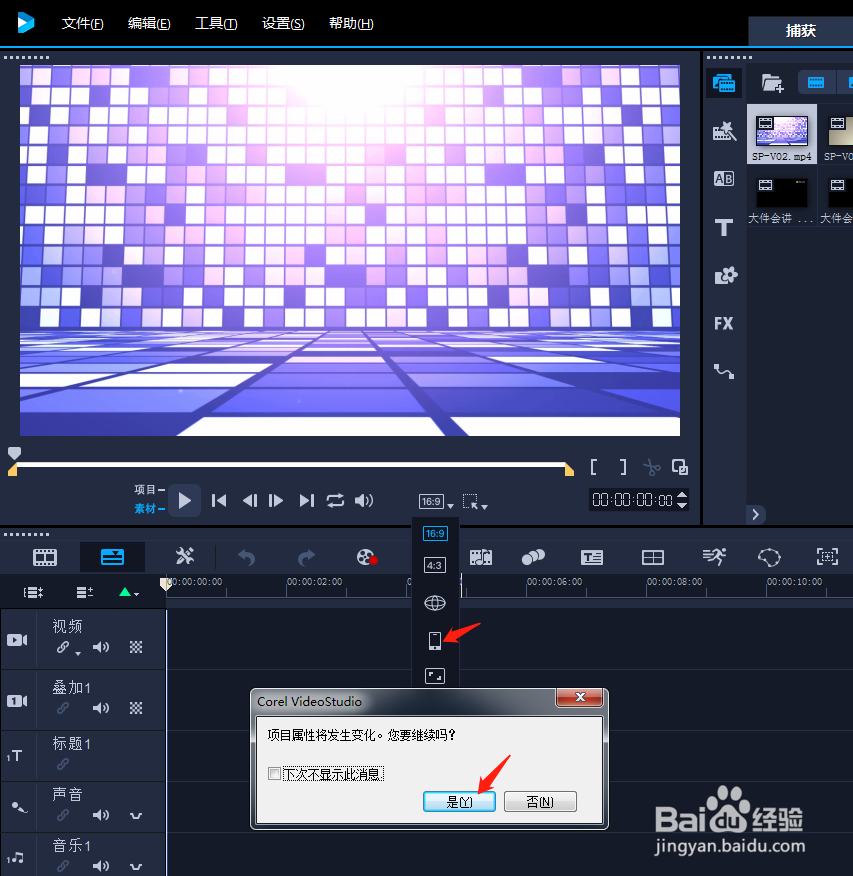Viewport: 853px width, 876px height.
Task: Open the instant project templates panel
Action: pos(724,132)
